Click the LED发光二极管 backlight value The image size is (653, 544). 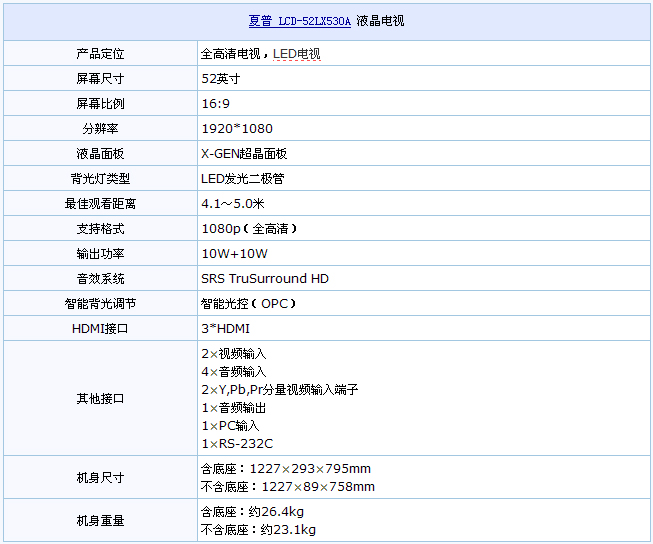pos(242,178)
